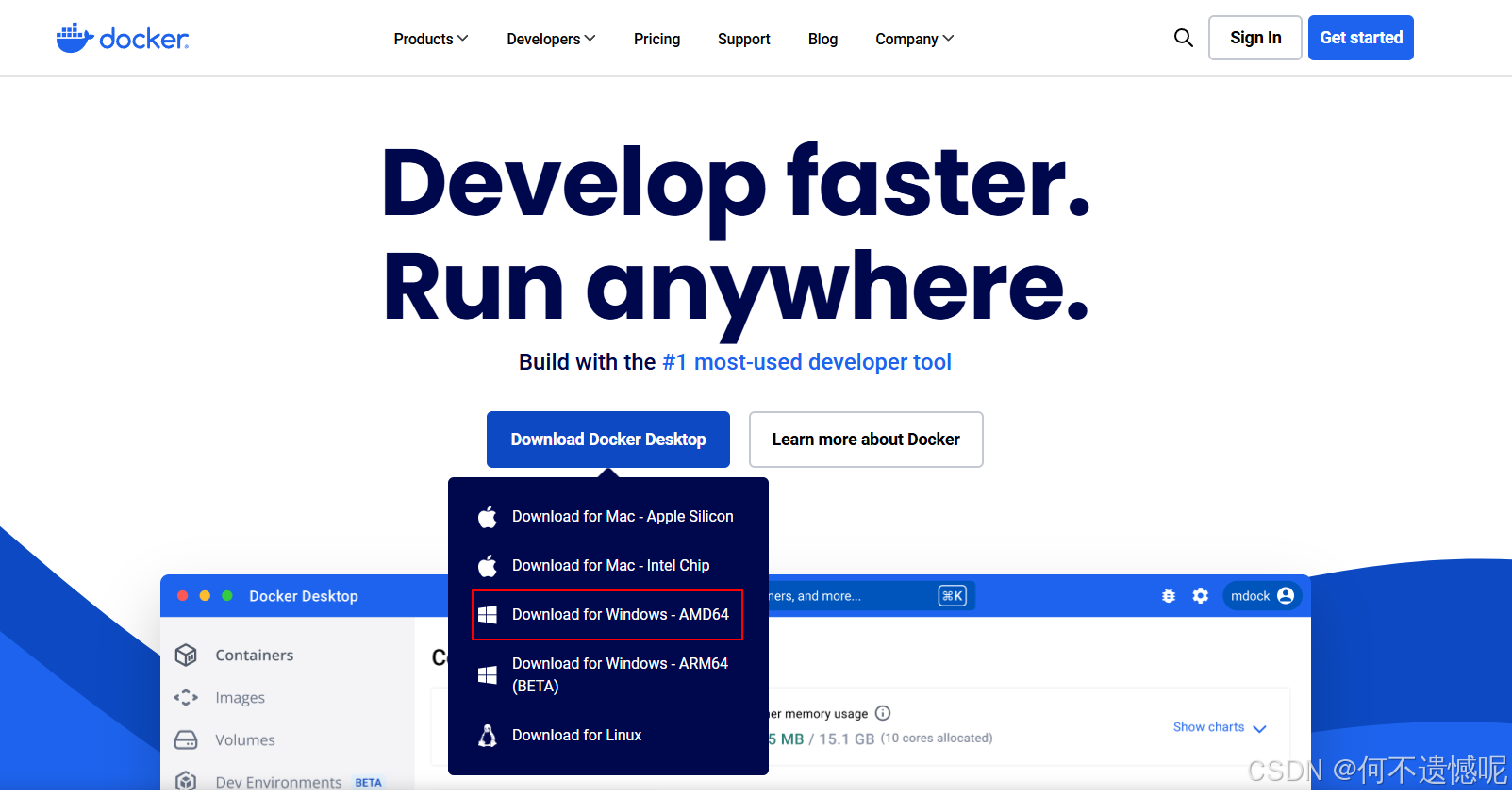Open the search magnifier icon
Viewport: 1512px width, 797px height.
tap(1183, 38)
